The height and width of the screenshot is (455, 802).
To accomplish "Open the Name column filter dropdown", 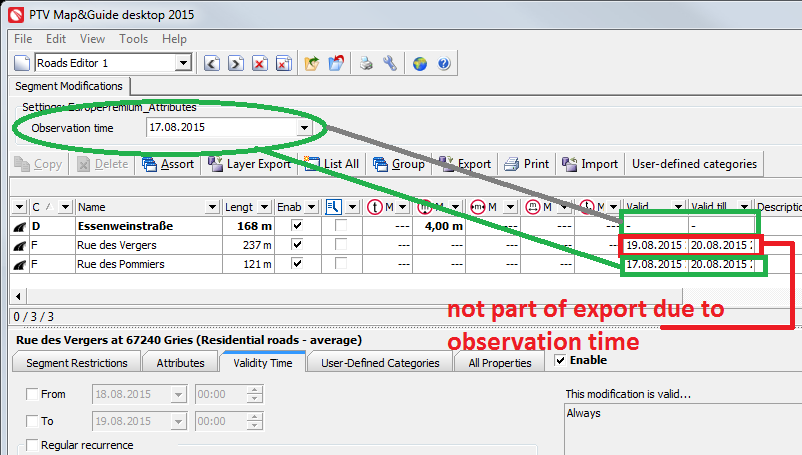I will coord(211,207).
